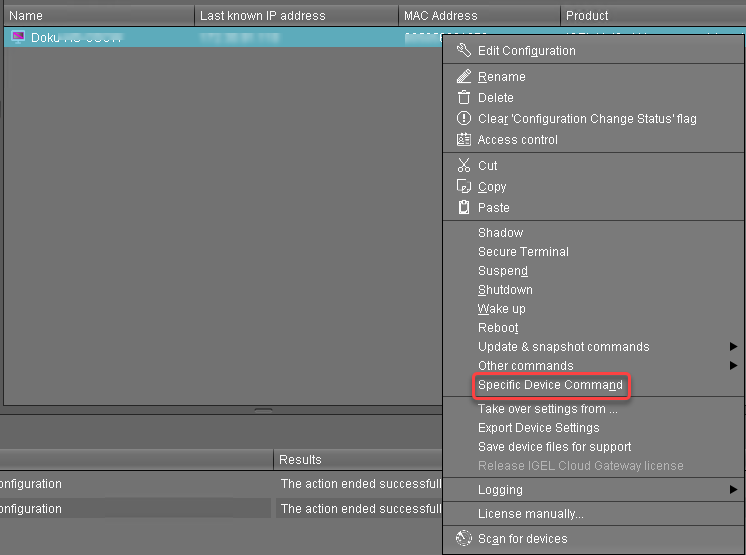
Task: Select Shadow from the context menu
Action: (x=500, y=233)
